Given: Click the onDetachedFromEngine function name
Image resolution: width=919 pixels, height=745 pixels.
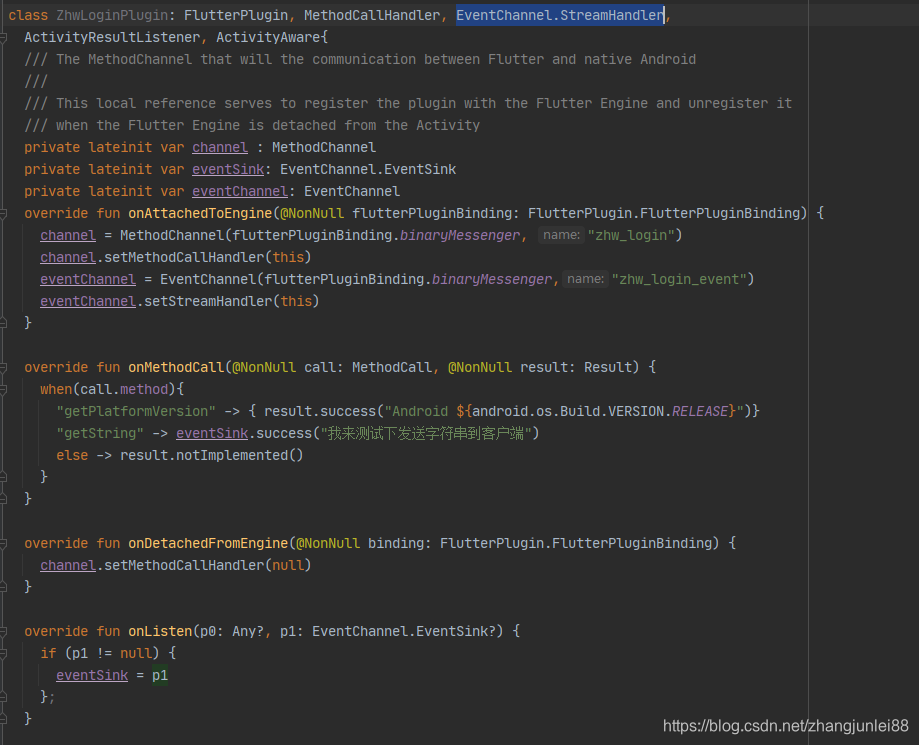Looking at the screenshot, I should [208, 543].
